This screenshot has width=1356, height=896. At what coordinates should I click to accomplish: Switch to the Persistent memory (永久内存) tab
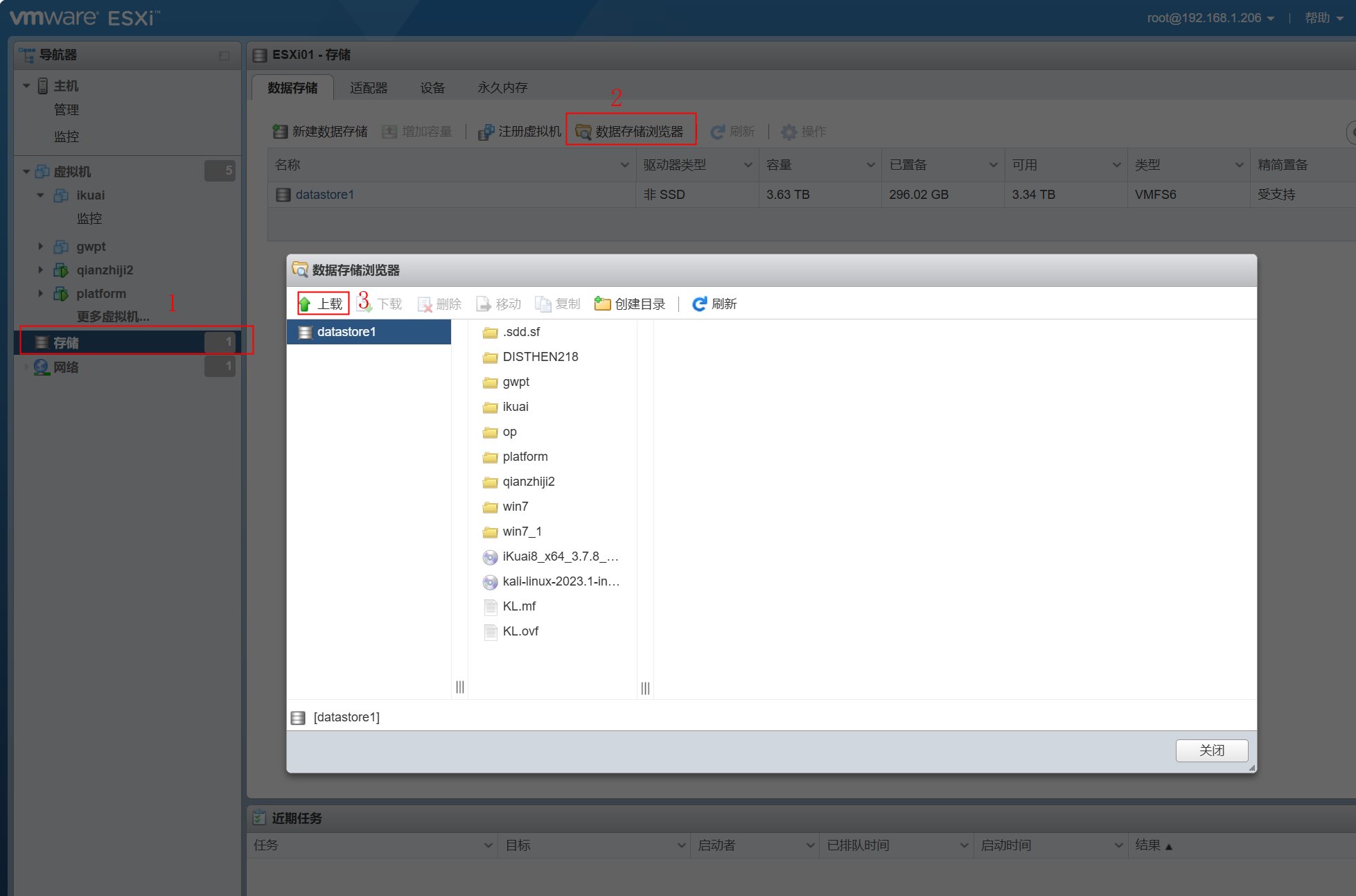[x=502, y=88]
